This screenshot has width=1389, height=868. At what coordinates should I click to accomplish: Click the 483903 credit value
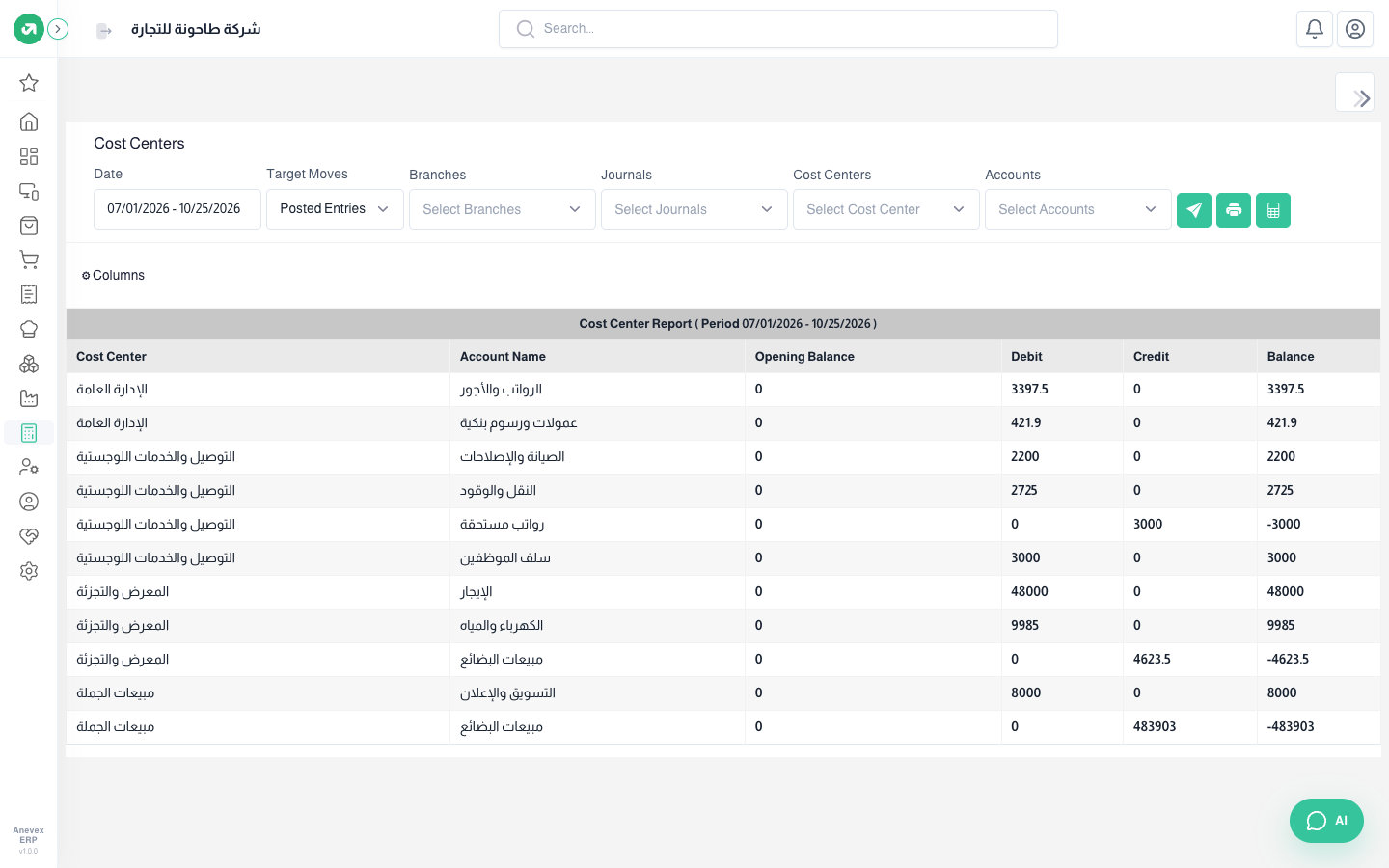[x=1155, y=727]
